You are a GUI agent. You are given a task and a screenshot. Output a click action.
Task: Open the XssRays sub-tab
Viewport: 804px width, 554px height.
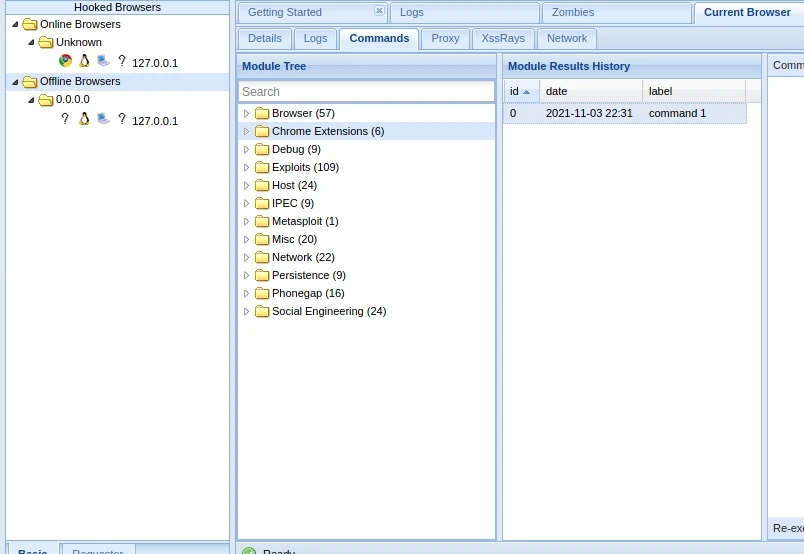point(503,39)
